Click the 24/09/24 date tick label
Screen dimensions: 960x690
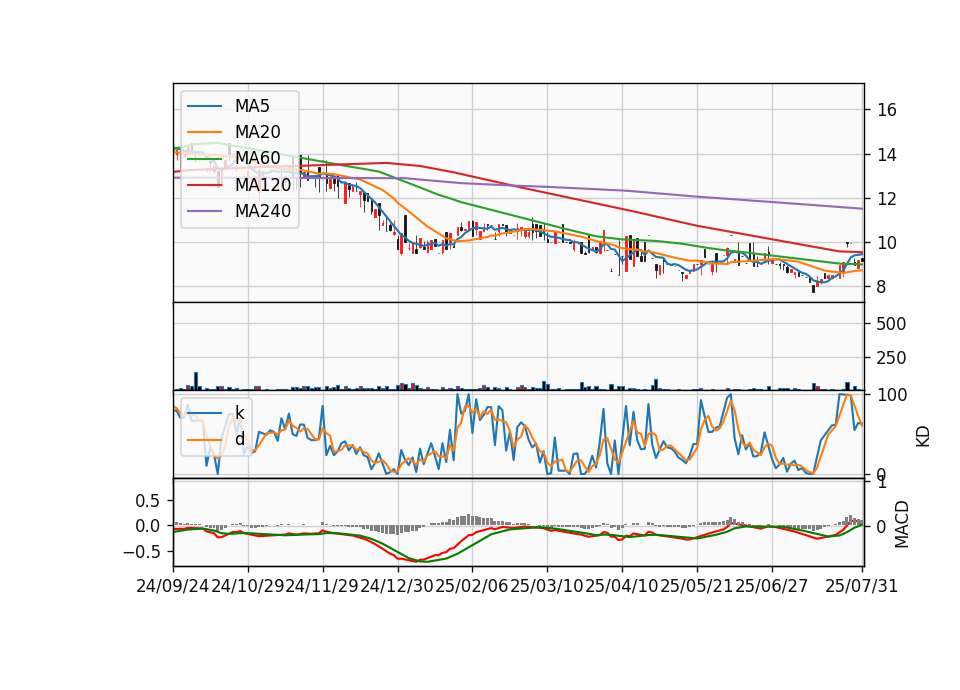pos(173,586)
